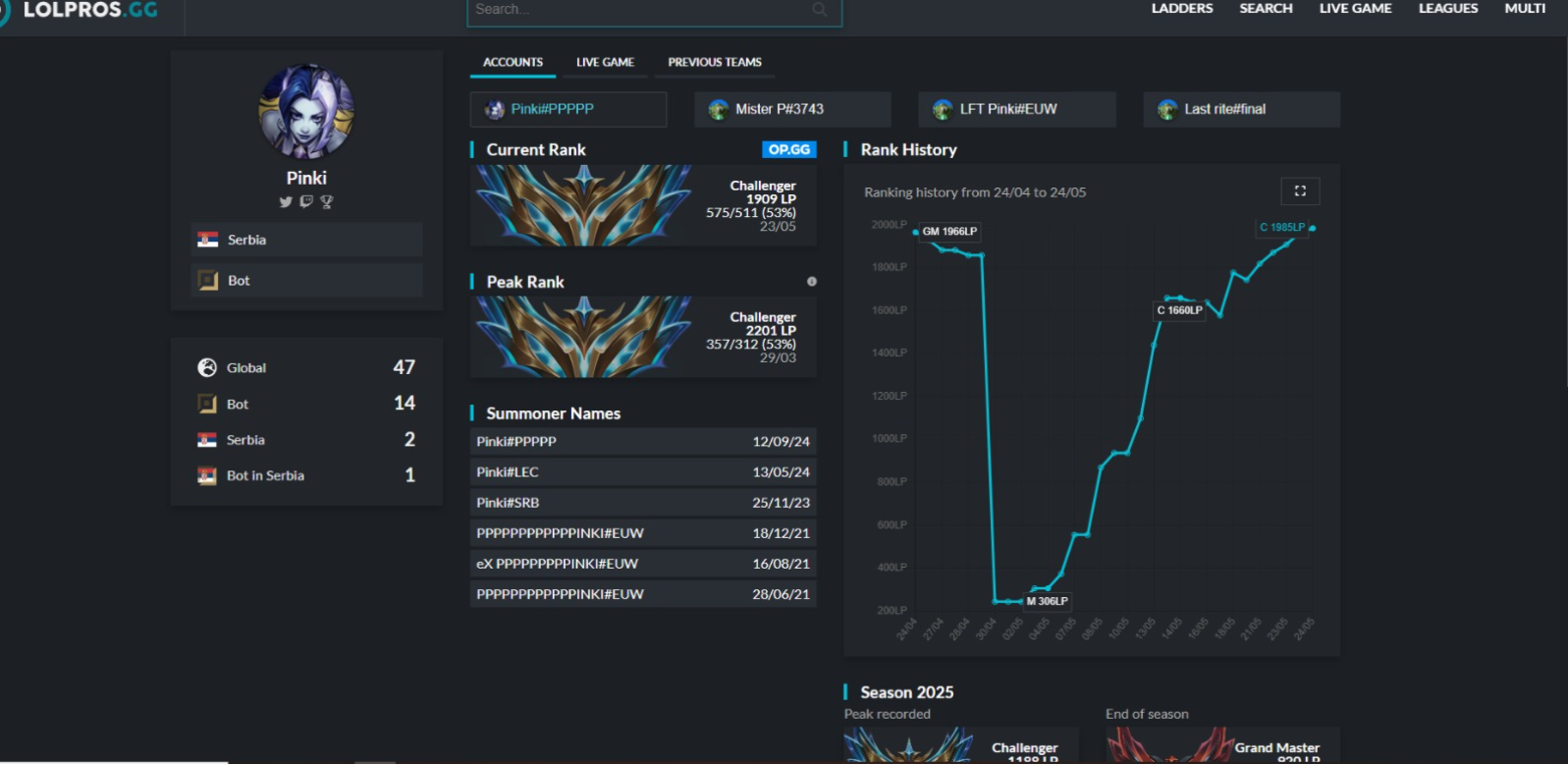Viewport: 1568px width, 764px height.
Task: Click the Serbia rank value 2
Action: pos(409,439)
